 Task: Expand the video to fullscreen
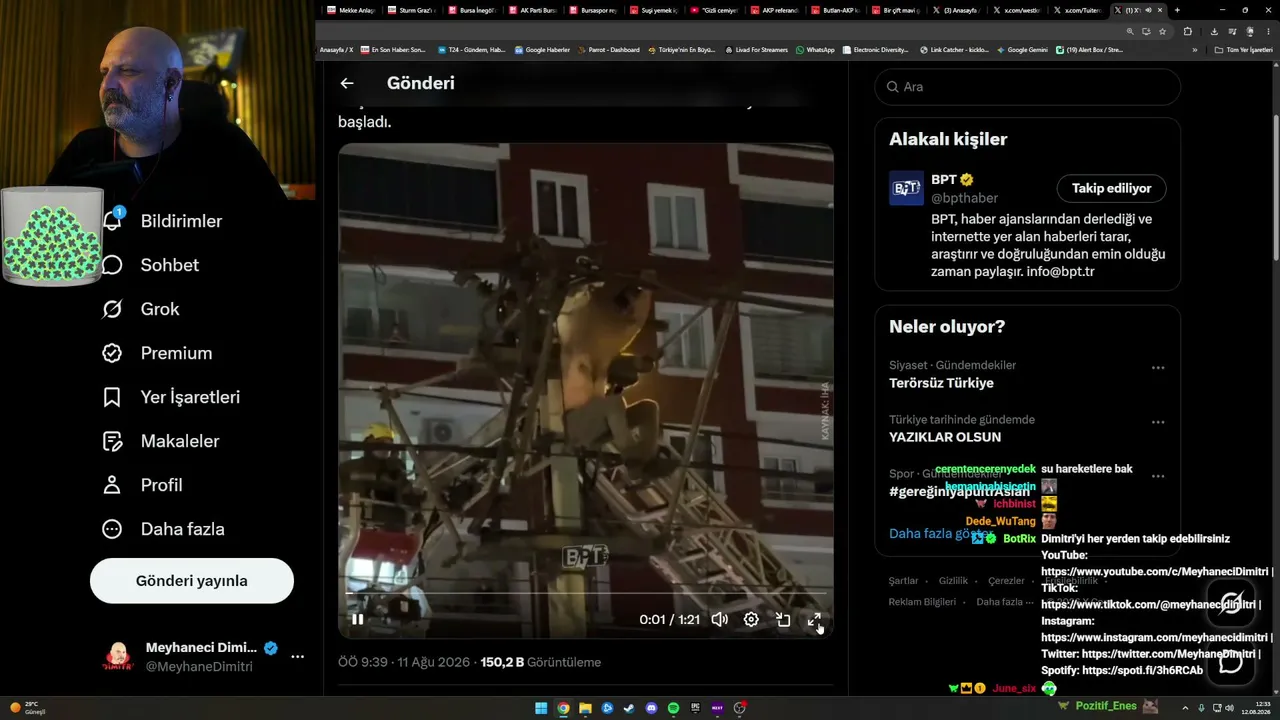point(815,619)
